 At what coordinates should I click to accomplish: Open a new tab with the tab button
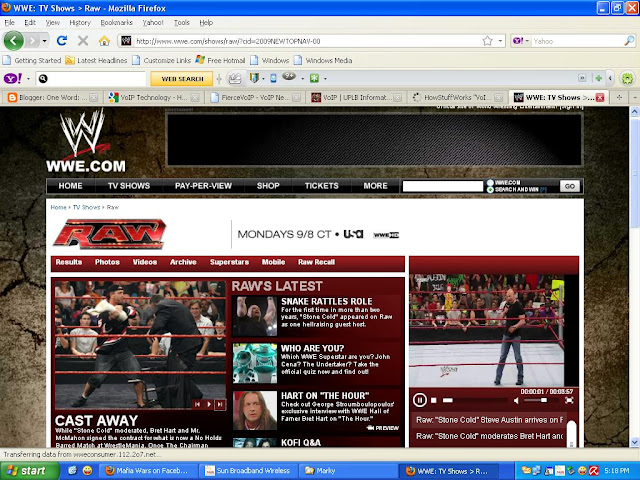pyautogui.click(x=619, y=97)
